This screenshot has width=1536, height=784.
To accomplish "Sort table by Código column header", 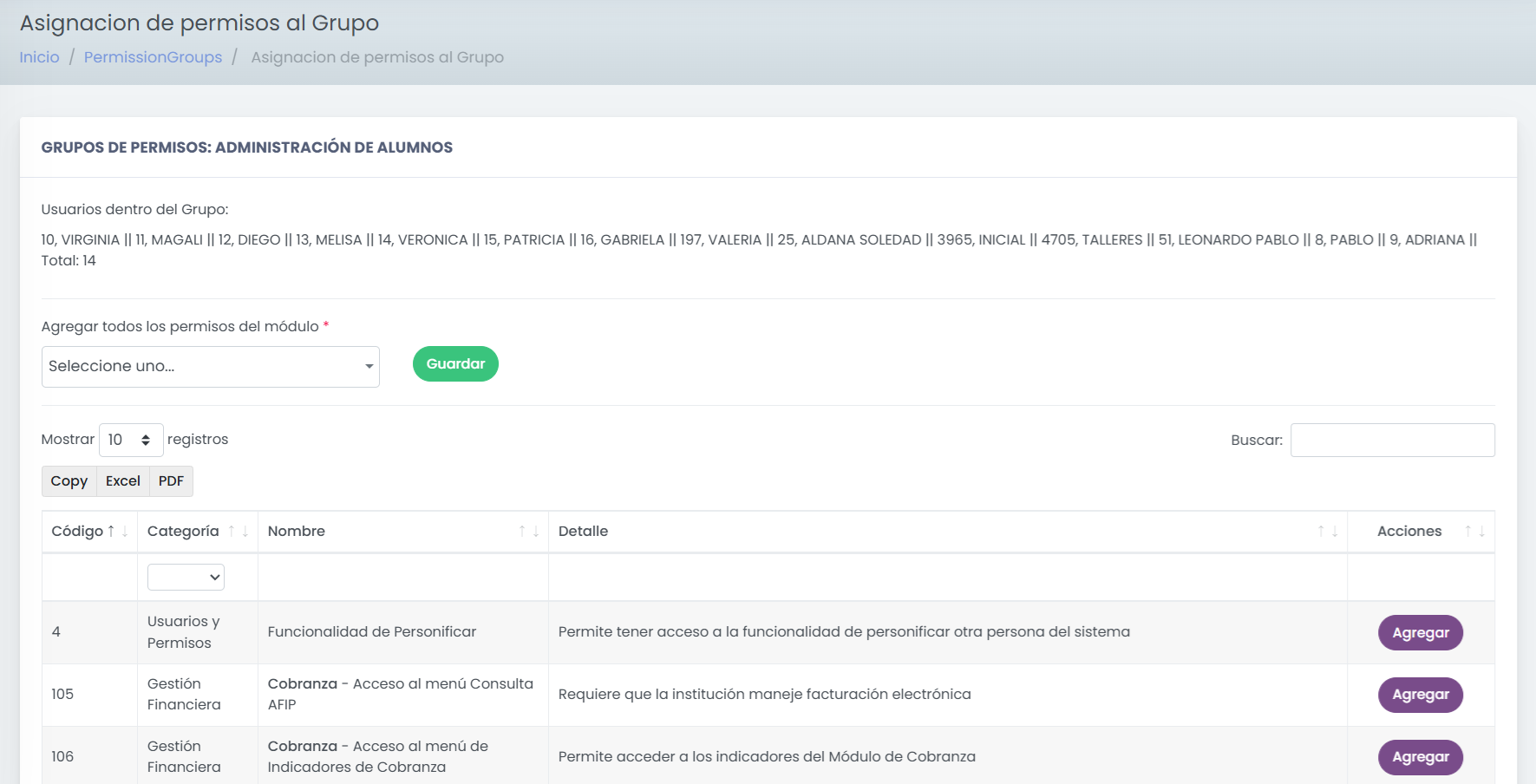I will click(x=89, y=531).
